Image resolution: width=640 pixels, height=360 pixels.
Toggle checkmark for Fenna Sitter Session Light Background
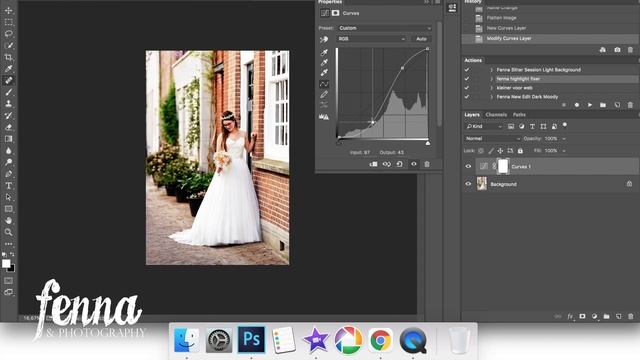click(x=467, y=70)
